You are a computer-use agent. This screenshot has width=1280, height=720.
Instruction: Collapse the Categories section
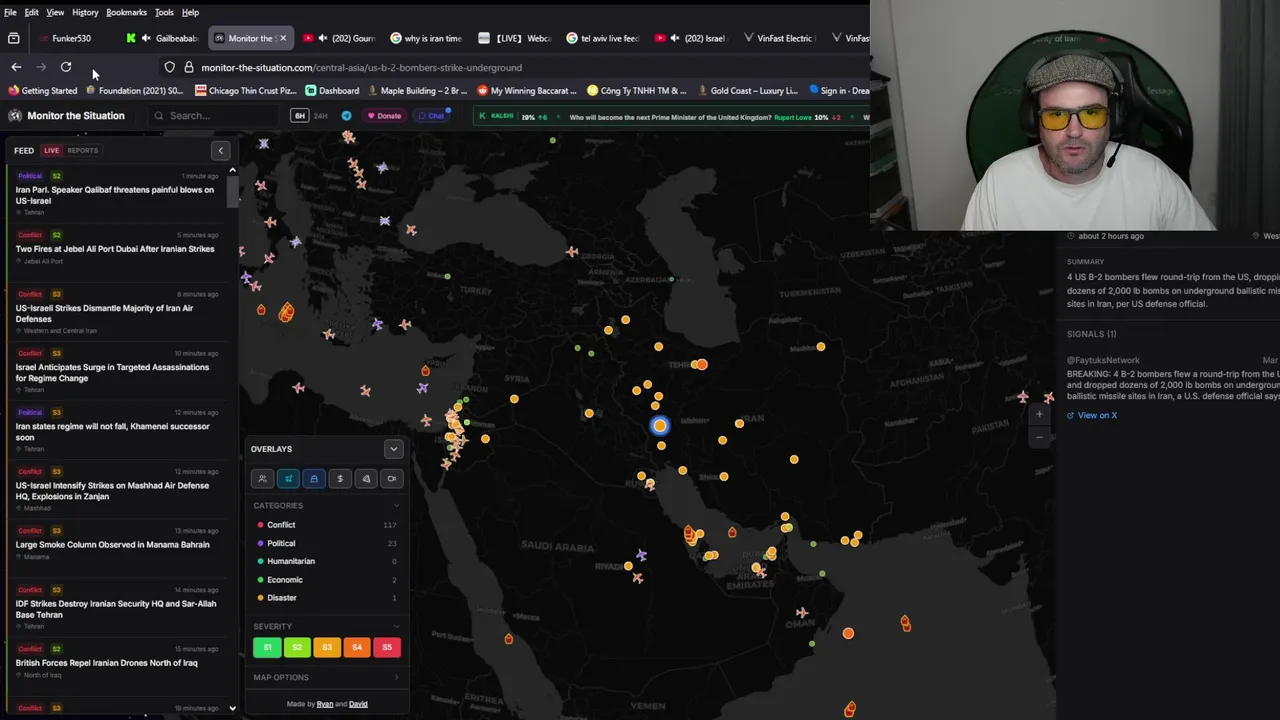tap(326, 506)
